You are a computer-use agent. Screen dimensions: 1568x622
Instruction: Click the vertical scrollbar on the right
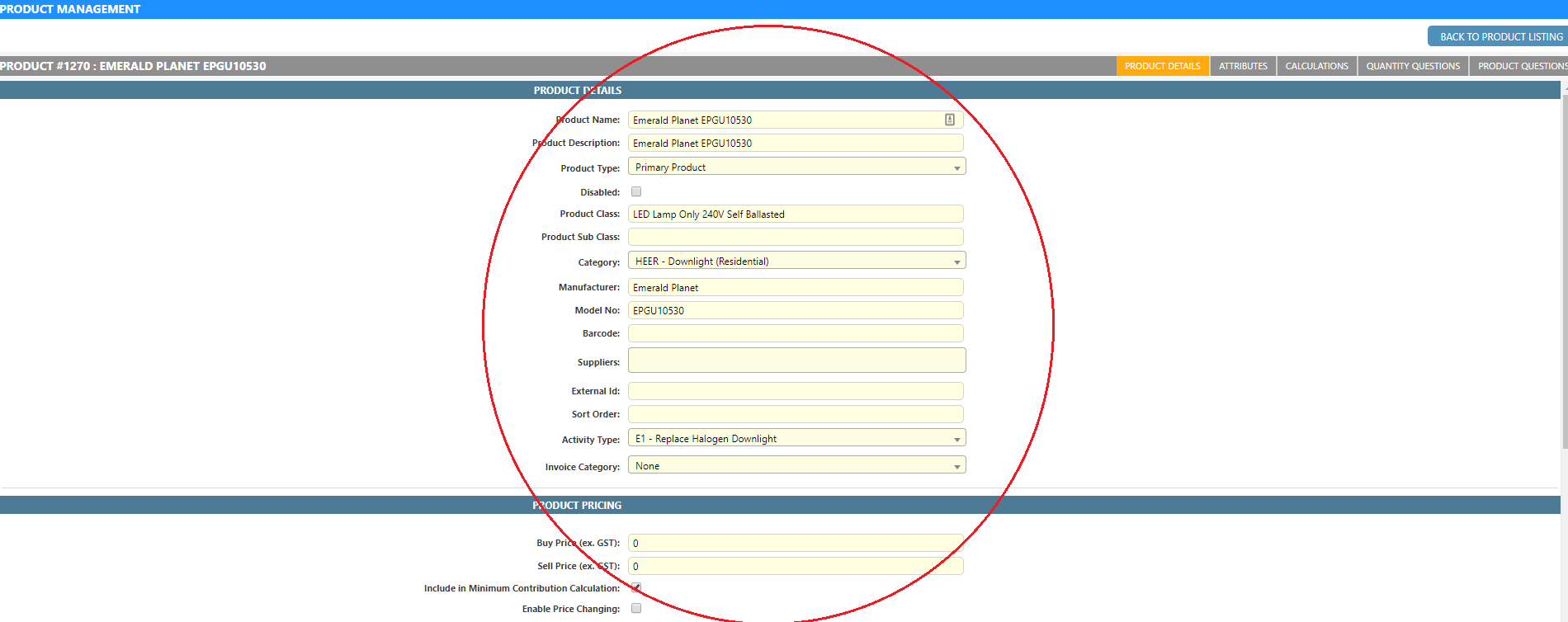click(x=1564, y=272)
